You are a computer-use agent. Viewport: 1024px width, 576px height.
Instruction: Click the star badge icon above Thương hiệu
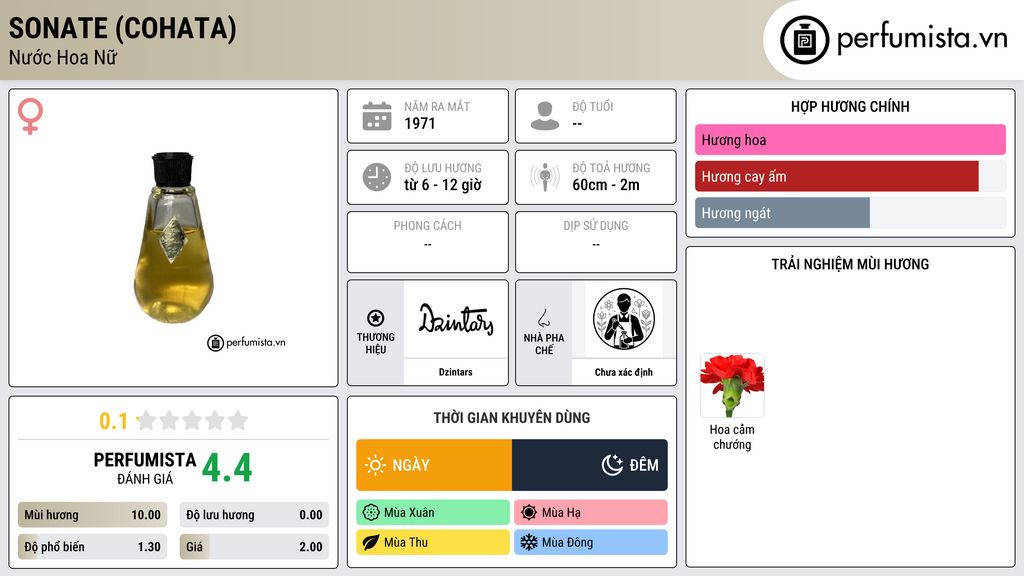click(x=376, y=318)
